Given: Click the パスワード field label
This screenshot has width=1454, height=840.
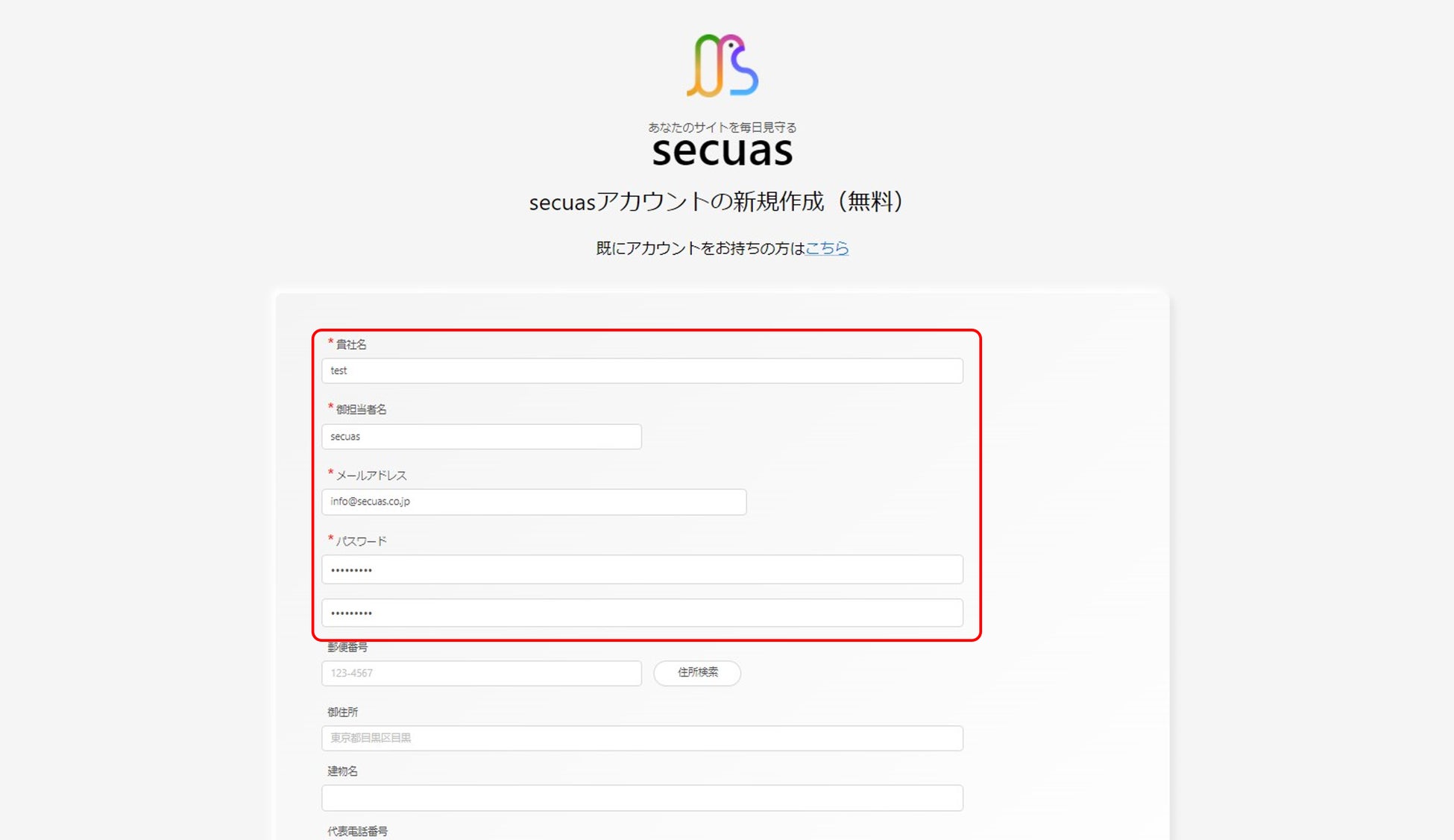Looking at the screenshot, I should [x=361, y=541].
